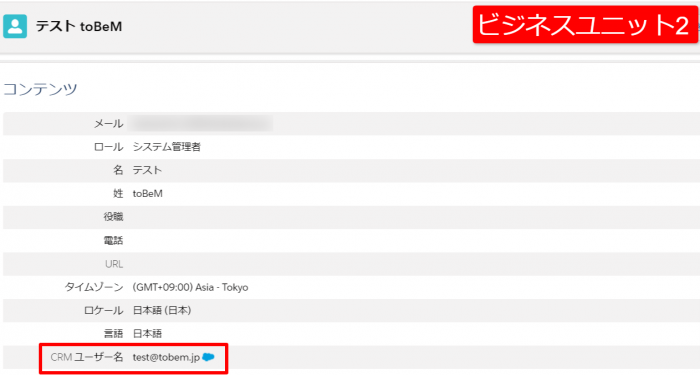This screenshot has width=700, height=375.
Task: Click the empty 役職 field row
Action: click(x=351, y=217)
